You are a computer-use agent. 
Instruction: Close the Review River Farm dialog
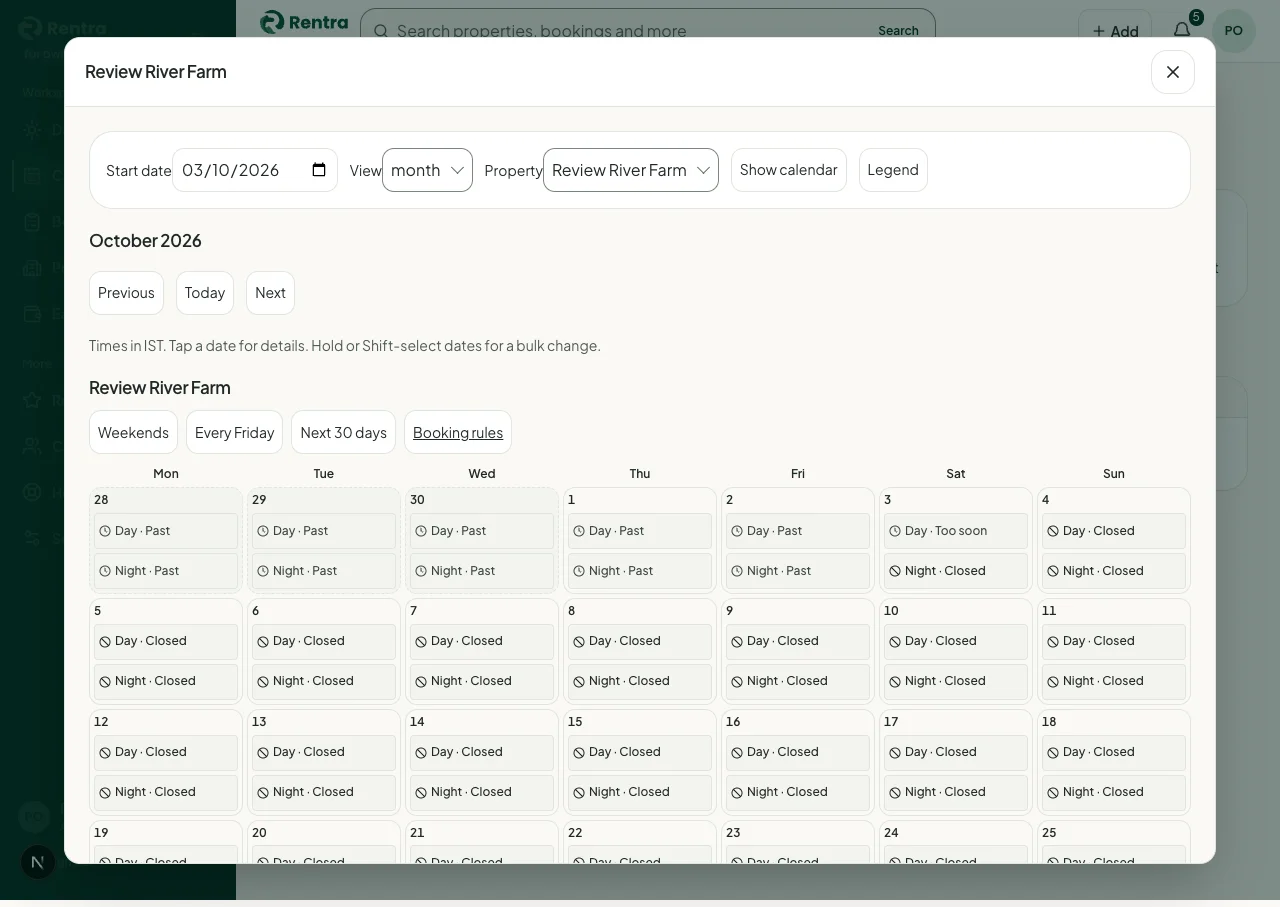pyautogui.click(x=1173, y=72)
